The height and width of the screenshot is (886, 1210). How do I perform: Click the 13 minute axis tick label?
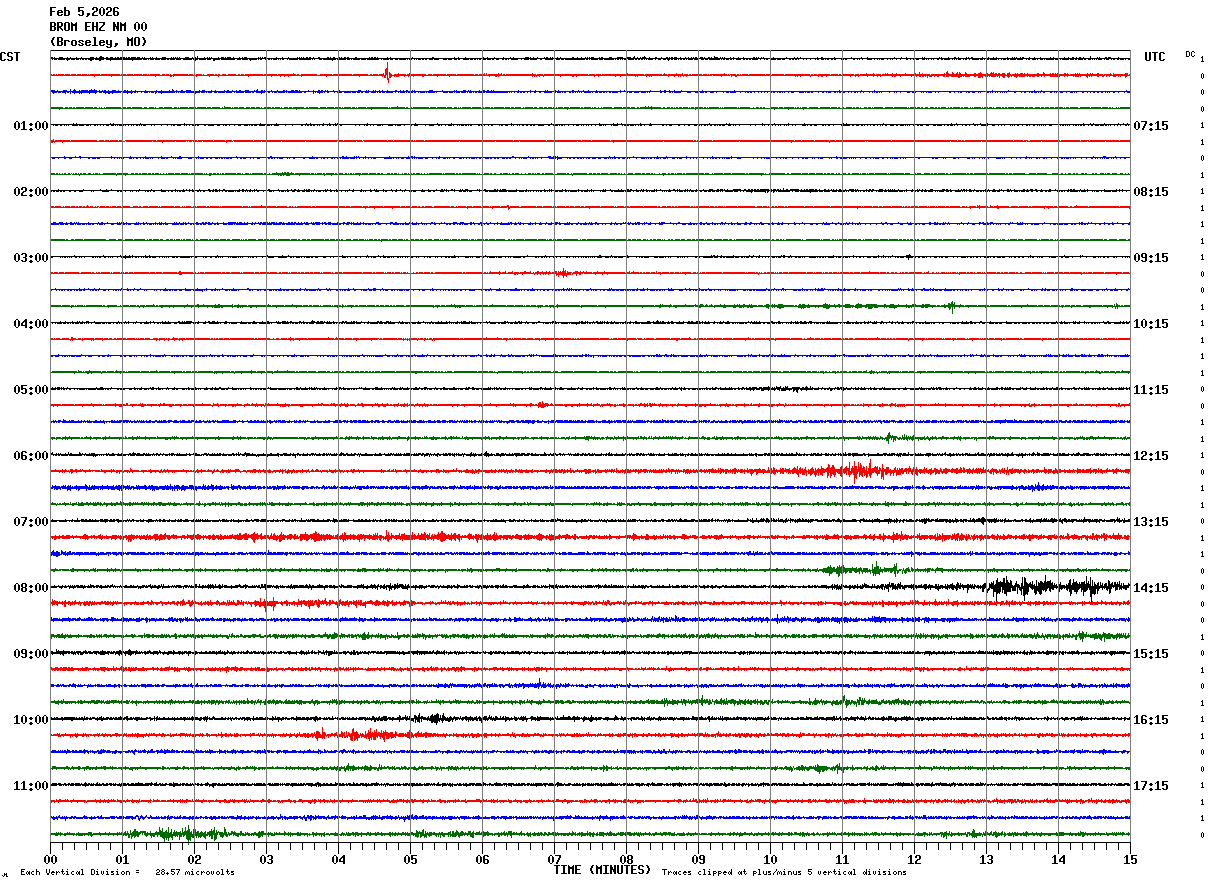click(986, 859)
